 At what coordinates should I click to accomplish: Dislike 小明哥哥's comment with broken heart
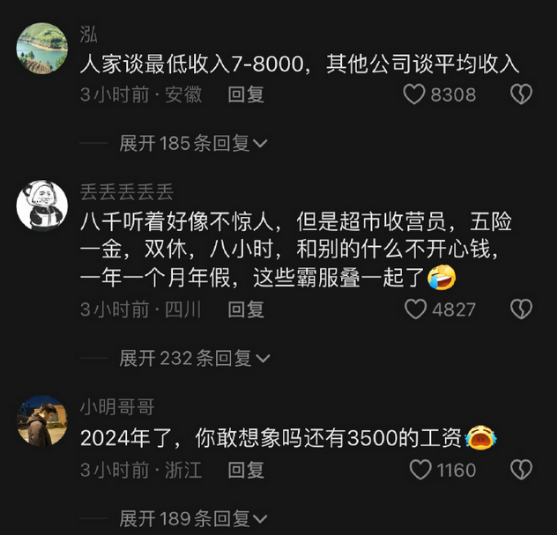[521, 470]
